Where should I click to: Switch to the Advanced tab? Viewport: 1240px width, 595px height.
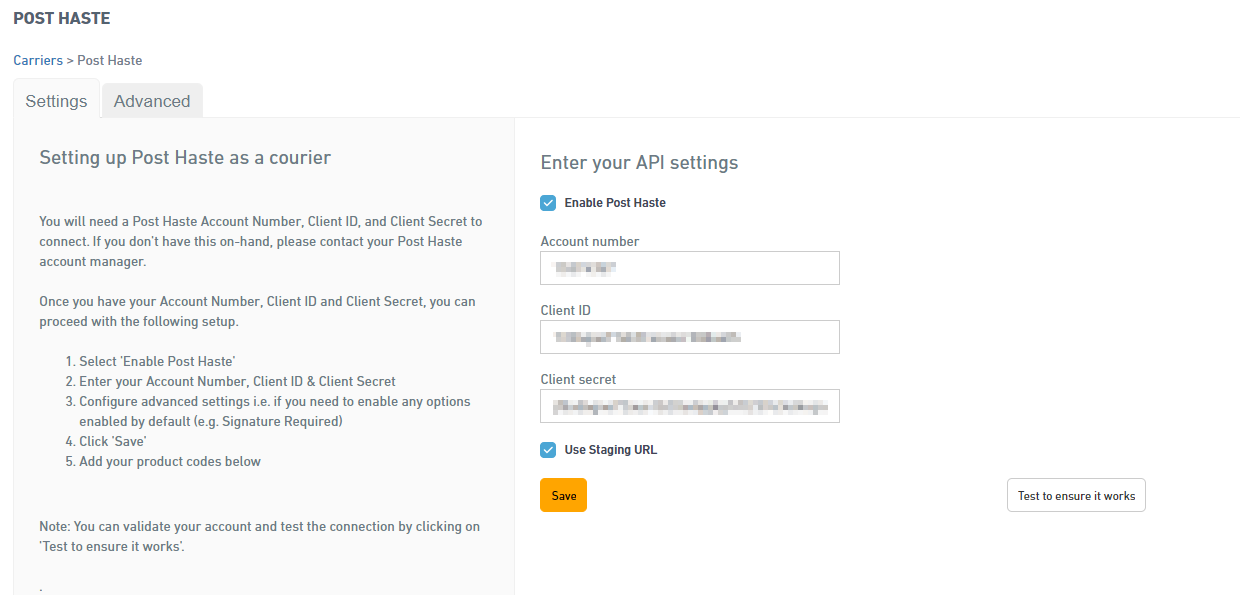pos(152,101)
